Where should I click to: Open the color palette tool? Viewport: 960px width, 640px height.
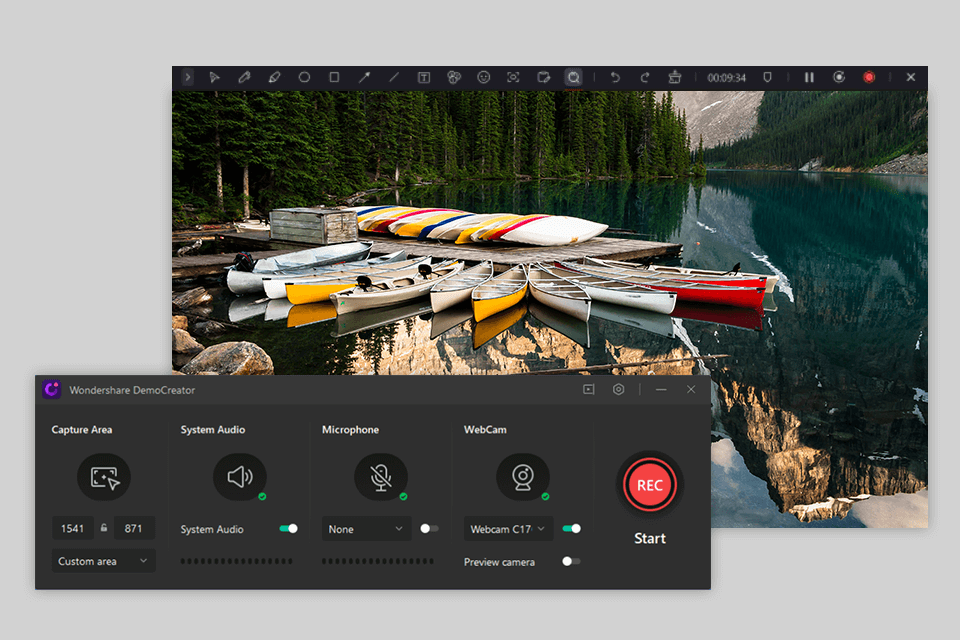click(454, 78)
